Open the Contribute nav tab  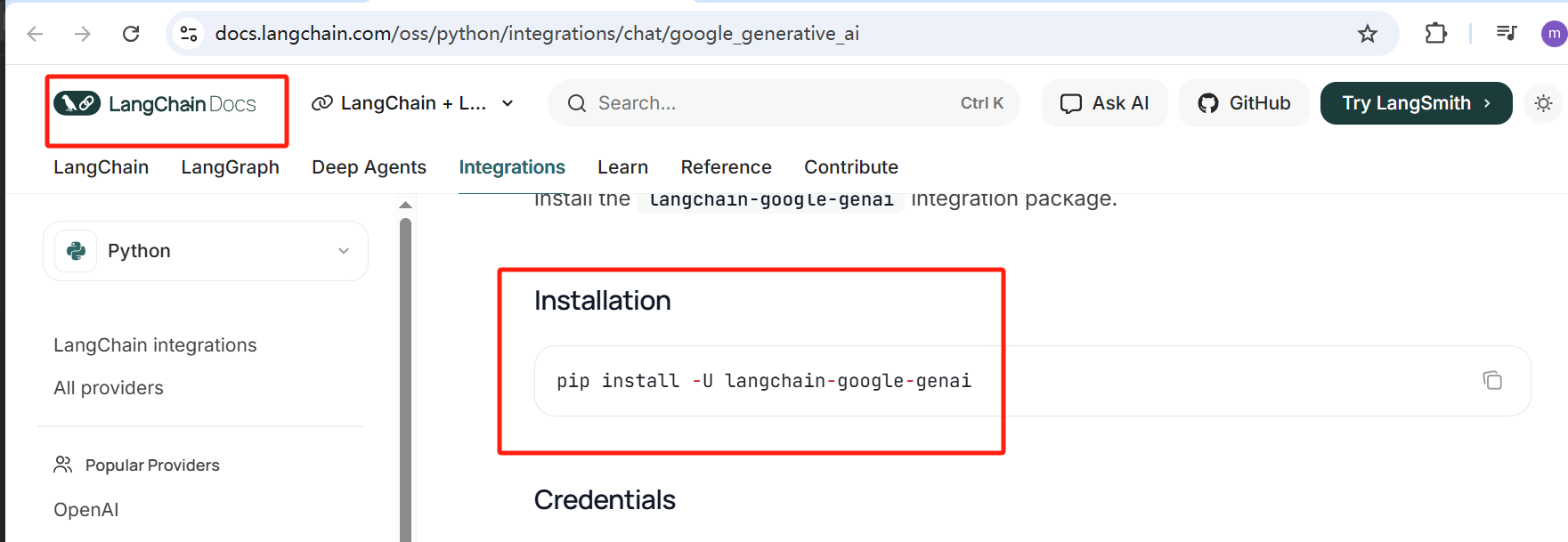coord(851,167)
